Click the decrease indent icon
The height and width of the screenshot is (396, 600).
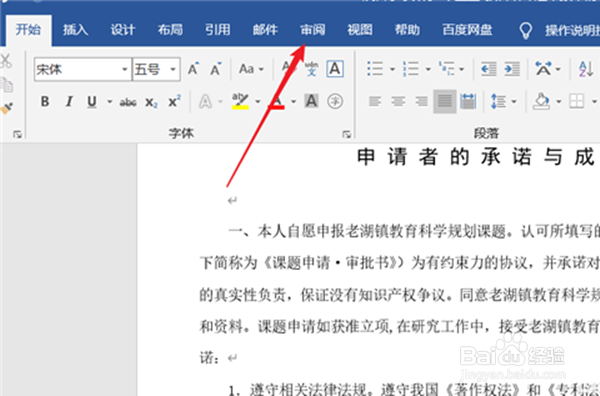pos(489,69)
